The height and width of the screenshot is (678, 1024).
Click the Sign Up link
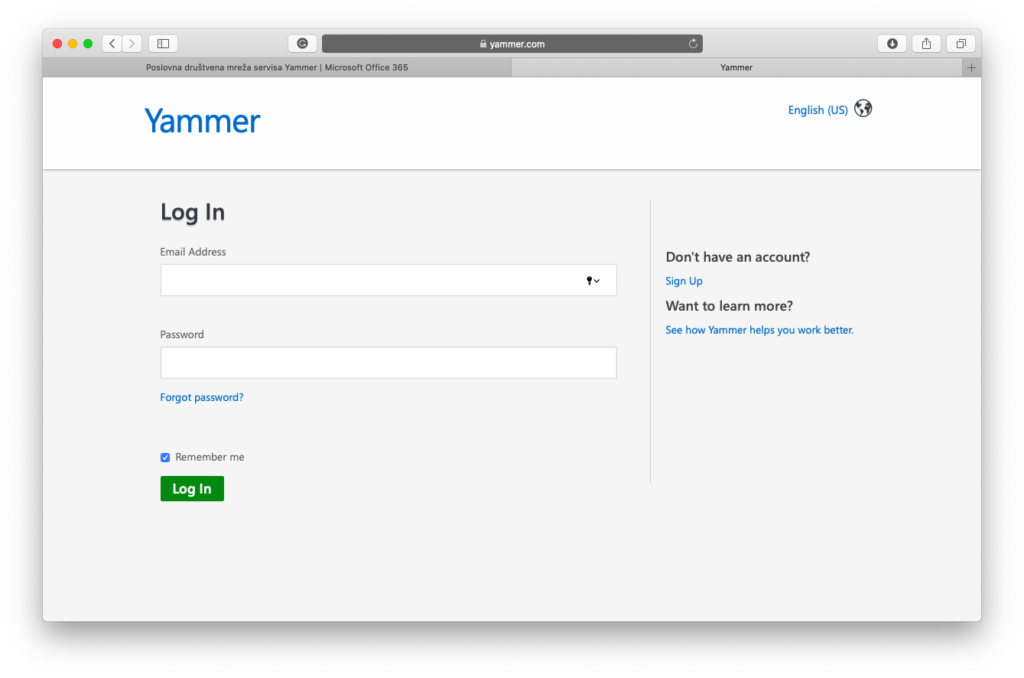coord(684,281)
